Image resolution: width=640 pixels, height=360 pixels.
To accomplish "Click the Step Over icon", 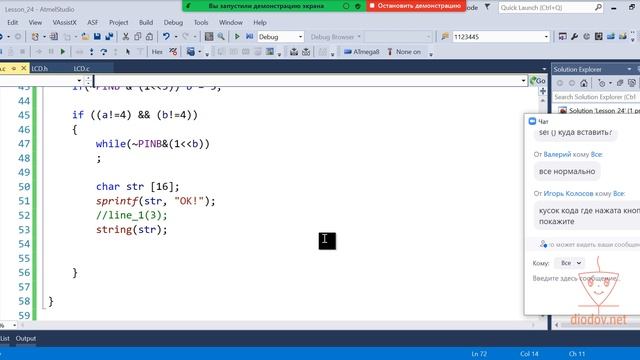I will point(104,52).
